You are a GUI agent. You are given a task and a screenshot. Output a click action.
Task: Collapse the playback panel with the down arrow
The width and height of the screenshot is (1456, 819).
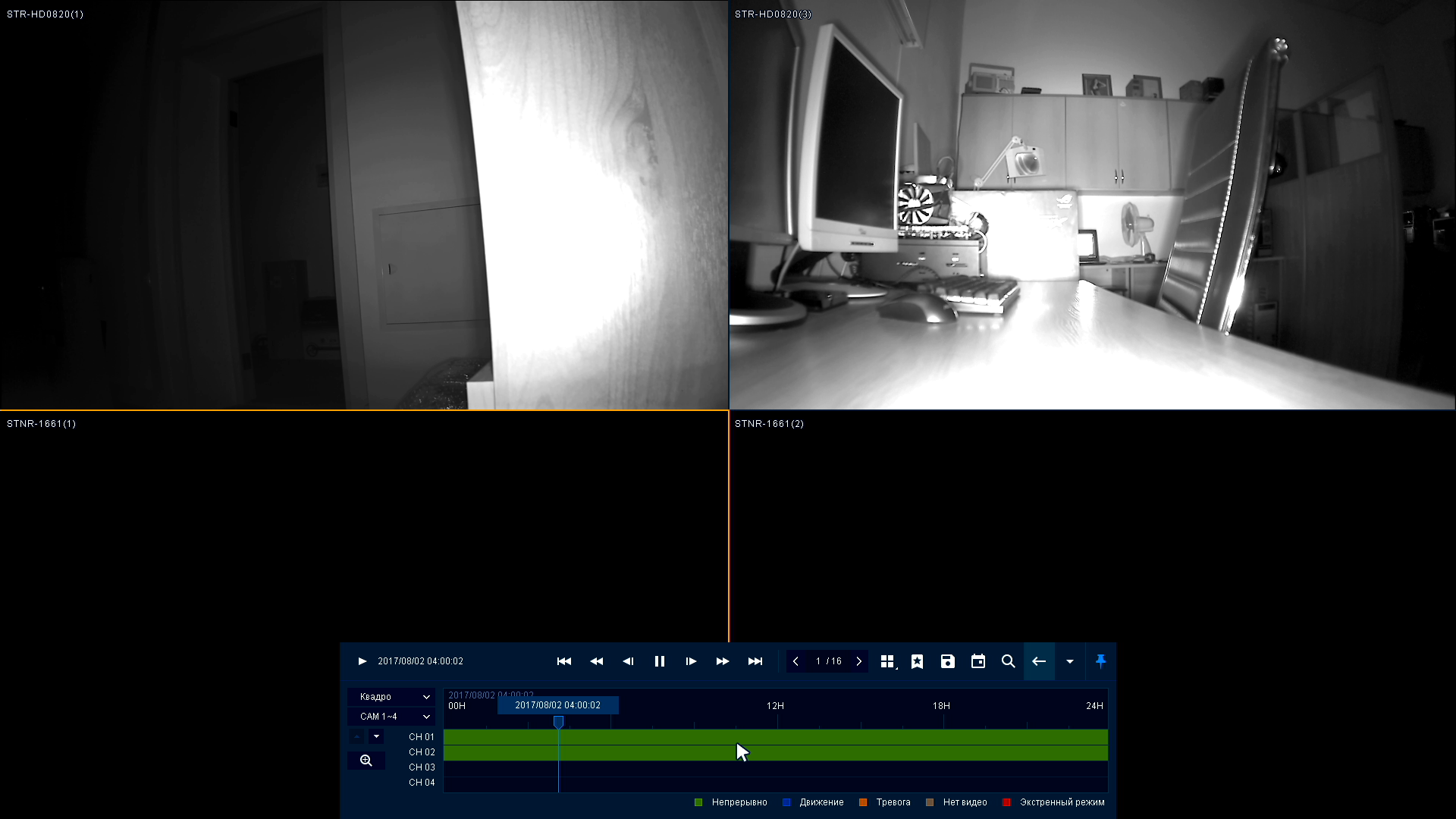(1069, 661)
